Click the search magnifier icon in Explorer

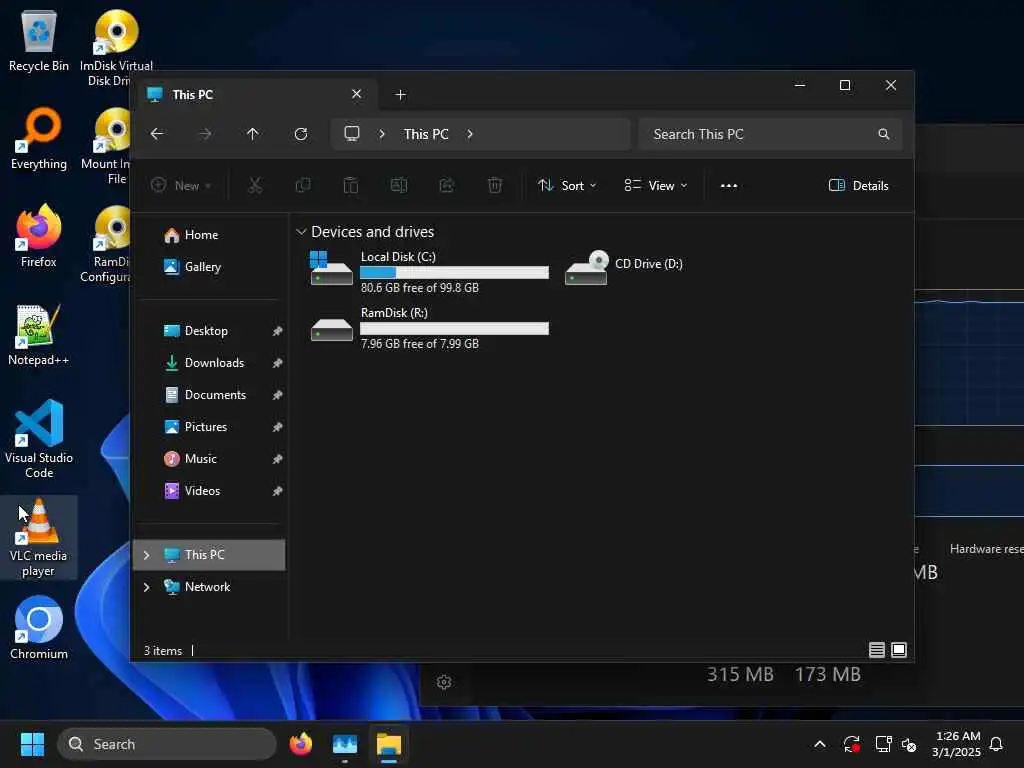[884, 134]
